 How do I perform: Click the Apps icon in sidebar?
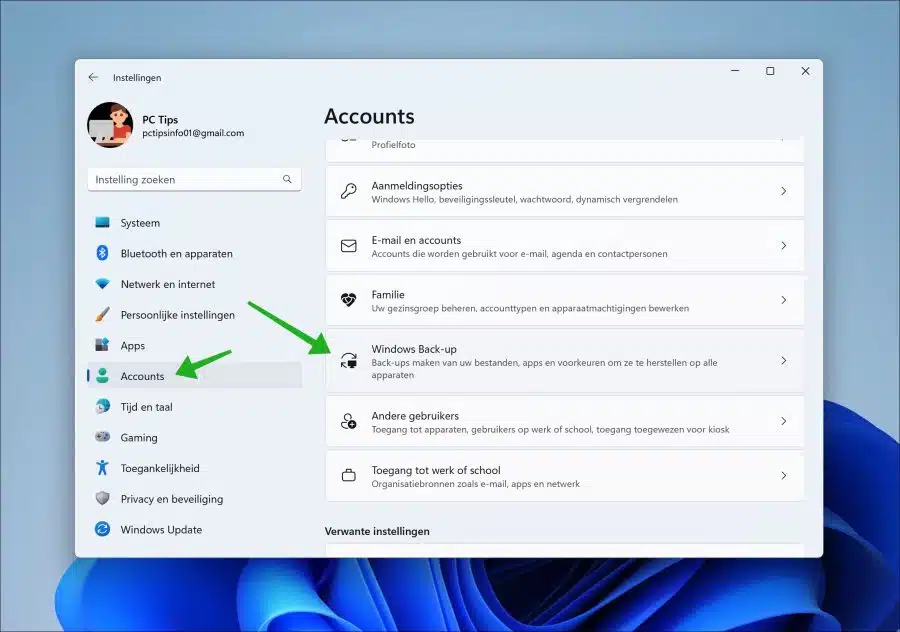[102, 345]
